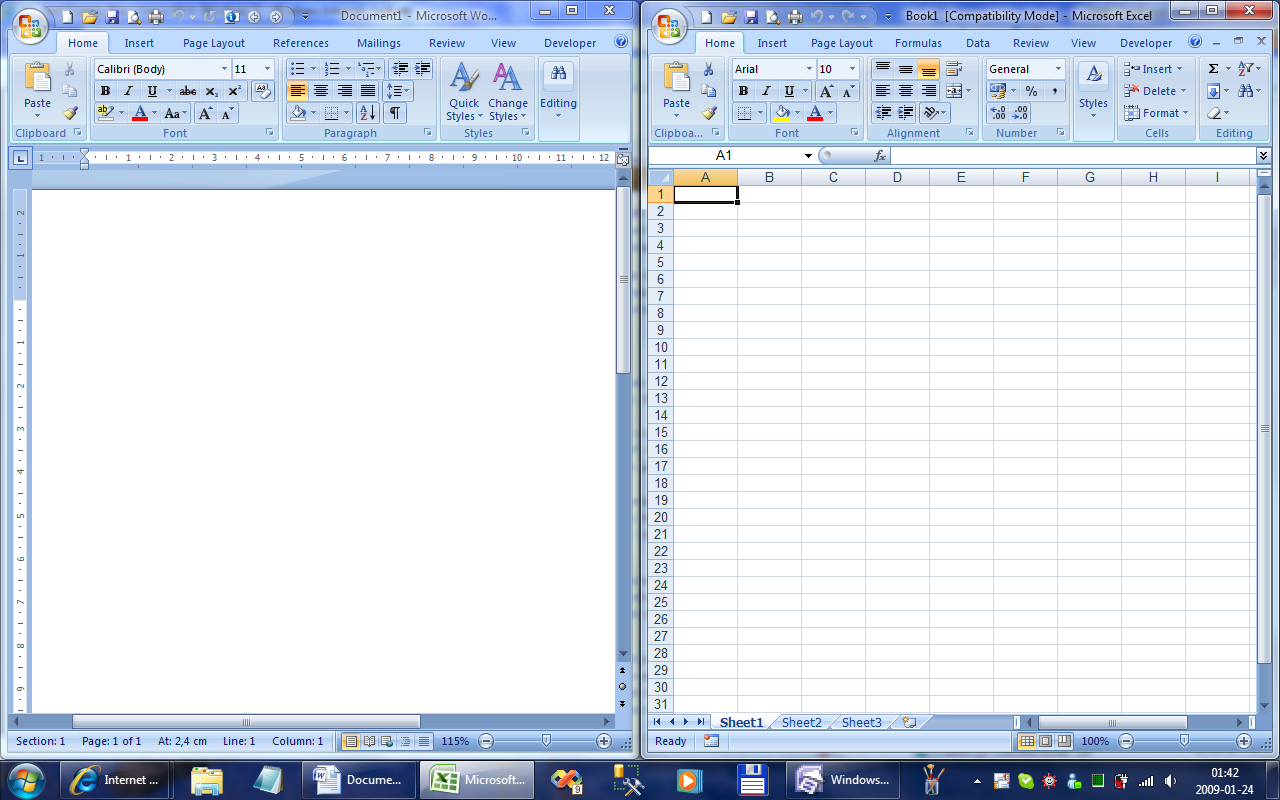Open Word Quick Styles gallery
This screenshot has width=1280, height=800.
464,92
